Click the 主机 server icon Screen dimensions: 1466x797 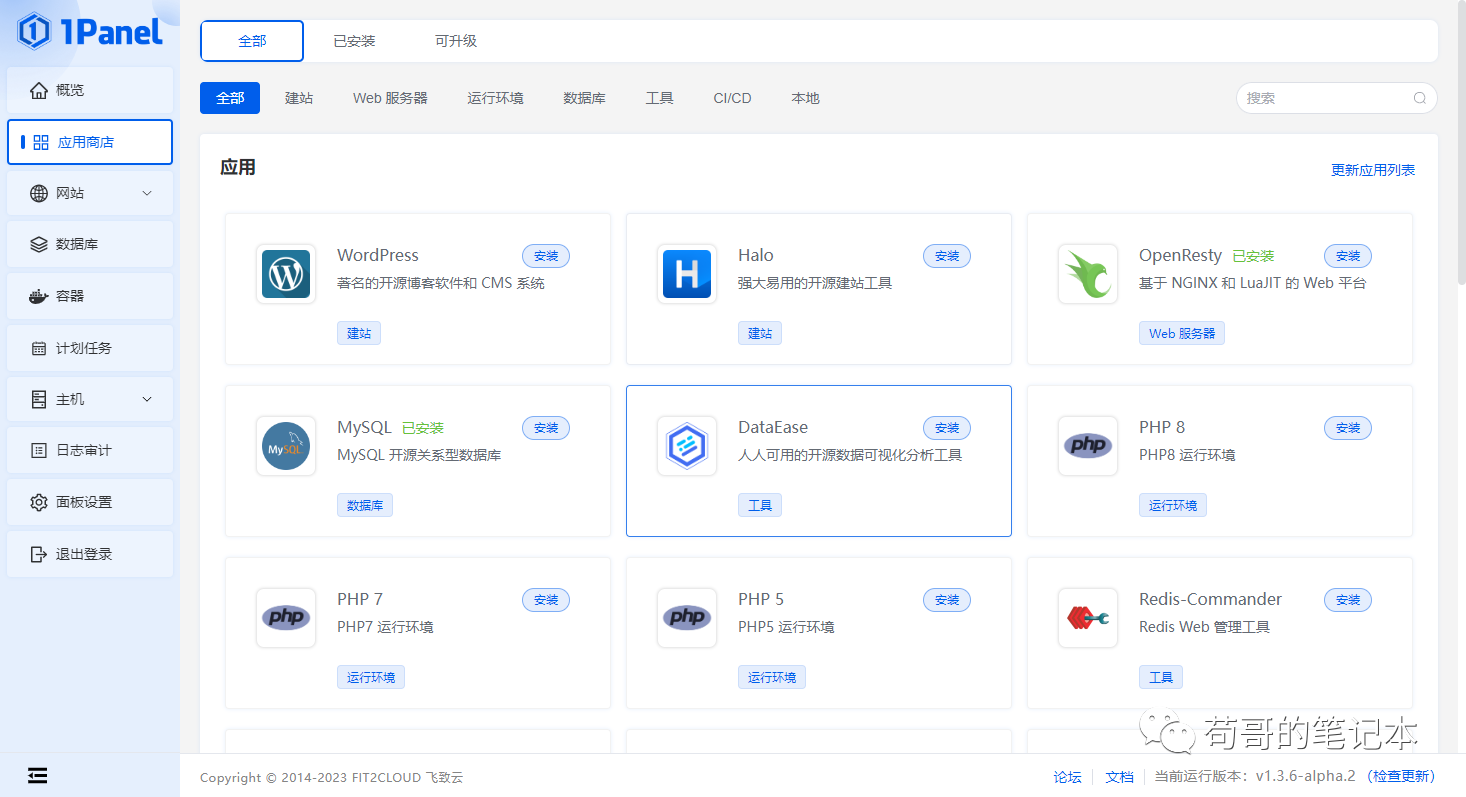pyautogui.click(x=39, y=399)
